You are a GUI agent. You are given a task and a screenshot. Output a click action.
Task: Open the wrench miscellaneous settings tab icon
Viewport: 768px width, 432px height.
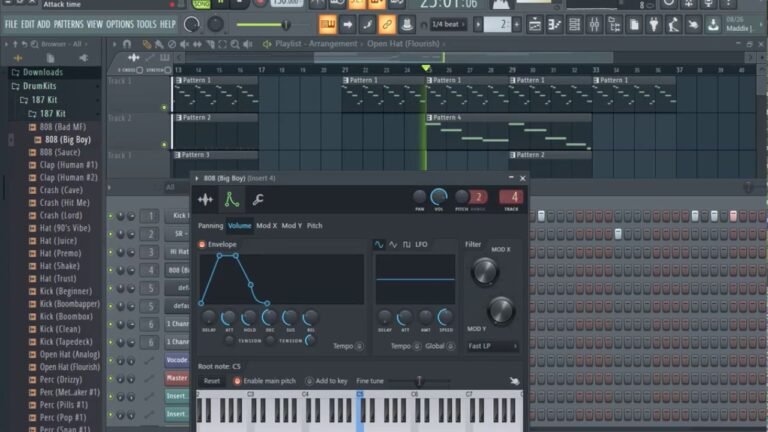coord(258,199)
